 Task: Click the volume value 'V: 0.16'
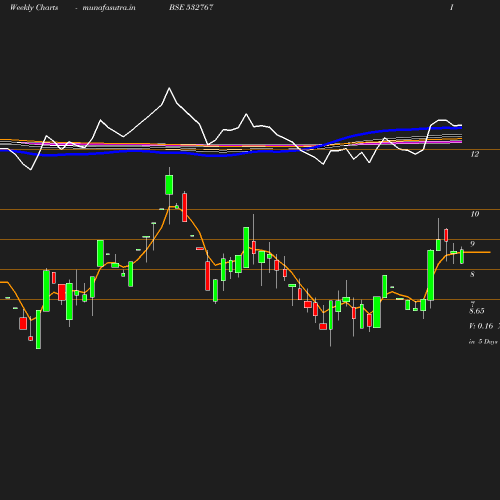pos(481,326)
